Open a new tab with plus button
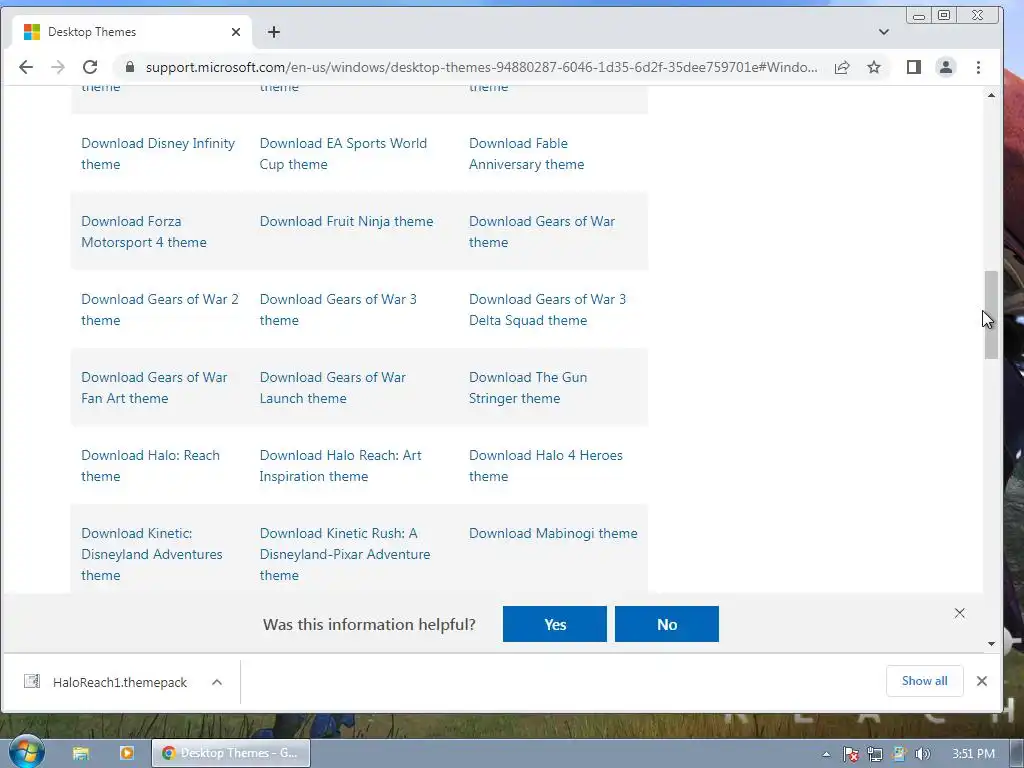 [x=274, y=32]
